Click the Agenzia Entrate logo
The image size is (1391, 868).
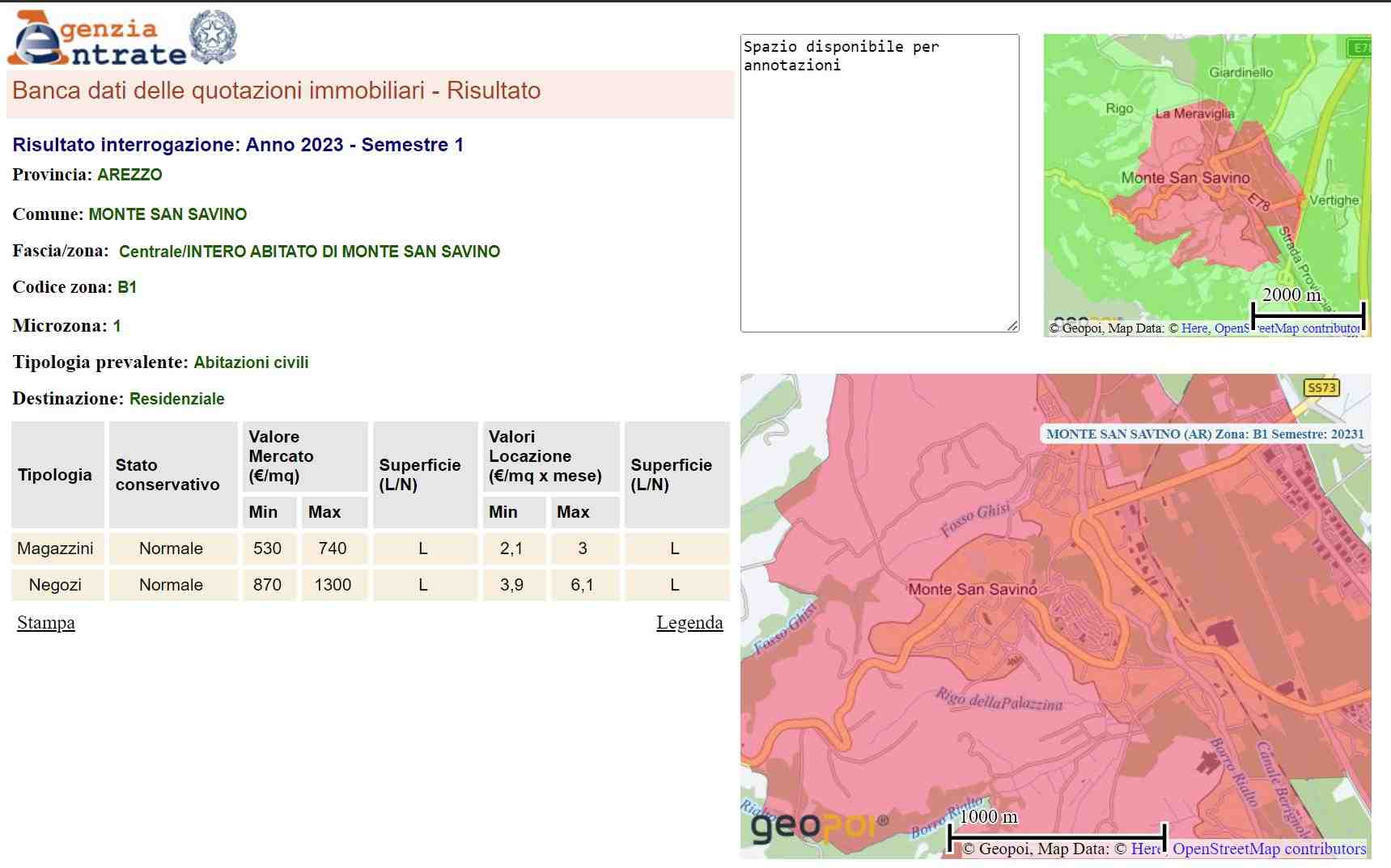point(97,39)
